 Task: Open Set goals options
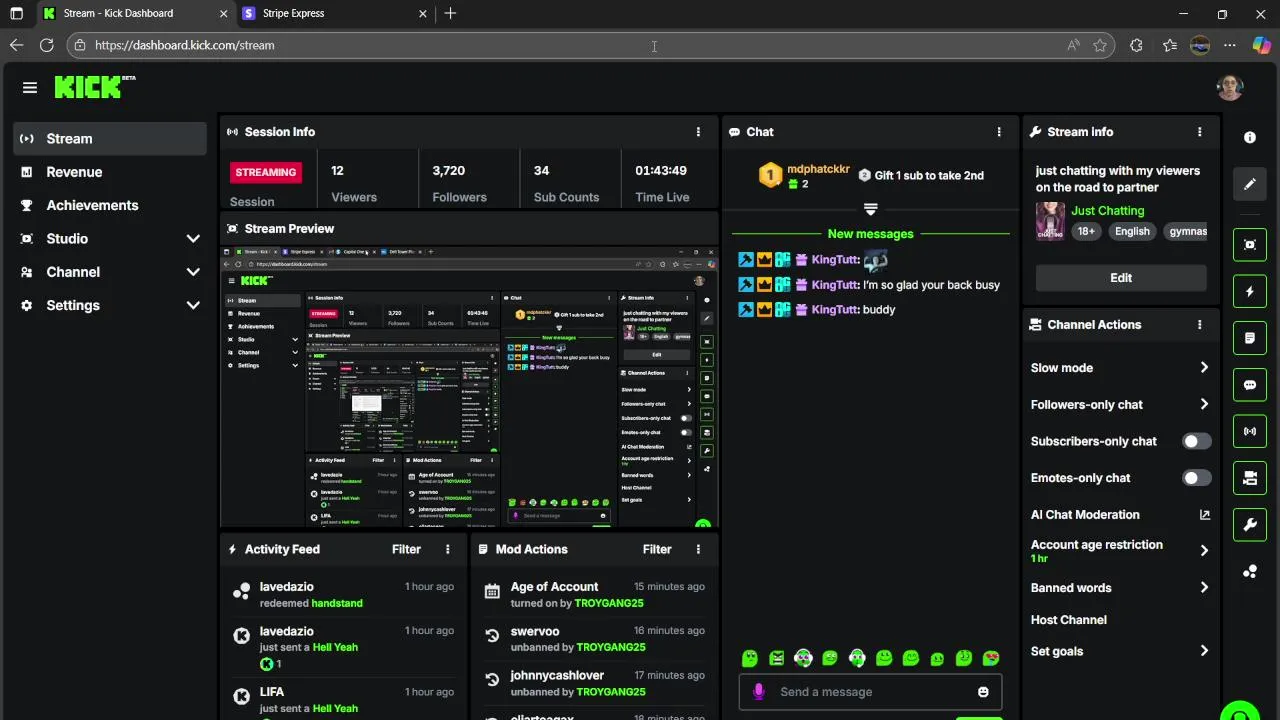click(x=1120, y=651)
